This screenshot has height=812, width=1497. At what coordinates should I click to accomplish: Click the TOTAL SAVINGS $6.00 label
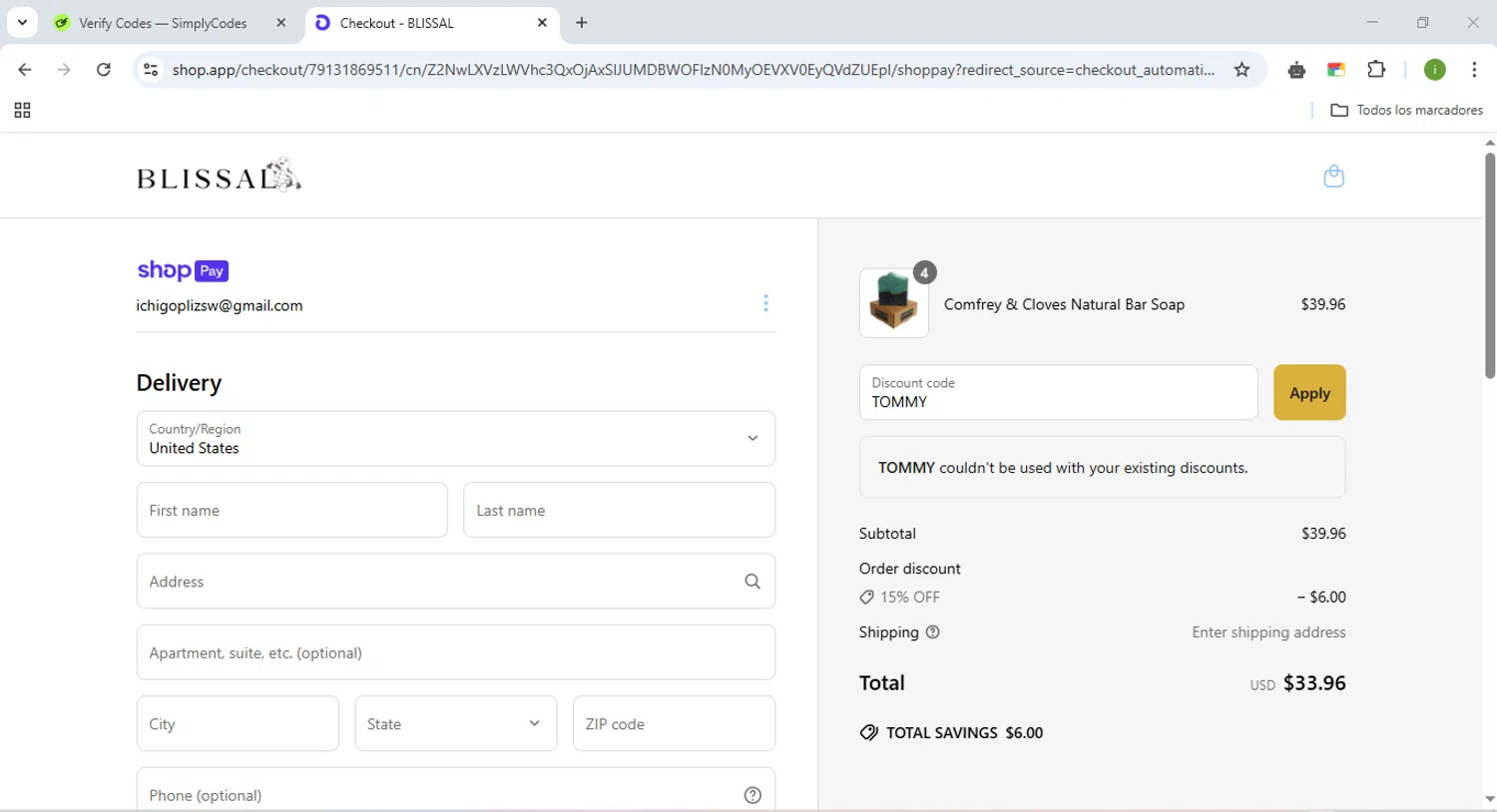tap(964, 733)
